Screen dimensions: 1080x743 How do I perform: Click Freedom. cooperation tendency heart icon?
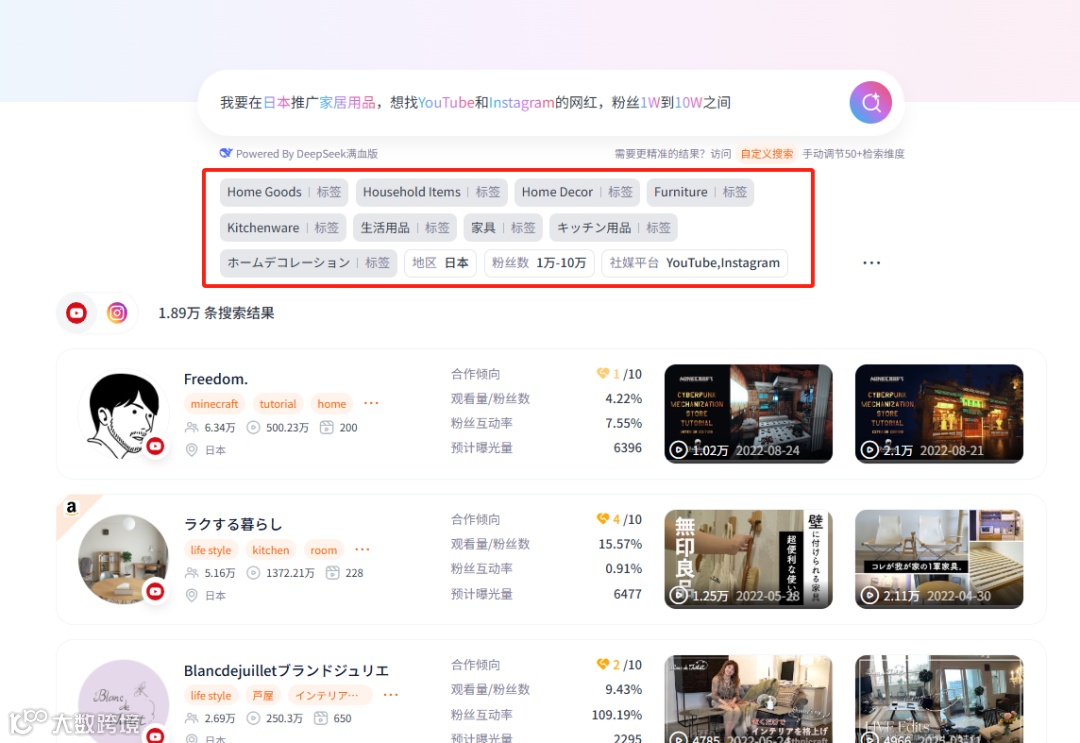[603, 373]
